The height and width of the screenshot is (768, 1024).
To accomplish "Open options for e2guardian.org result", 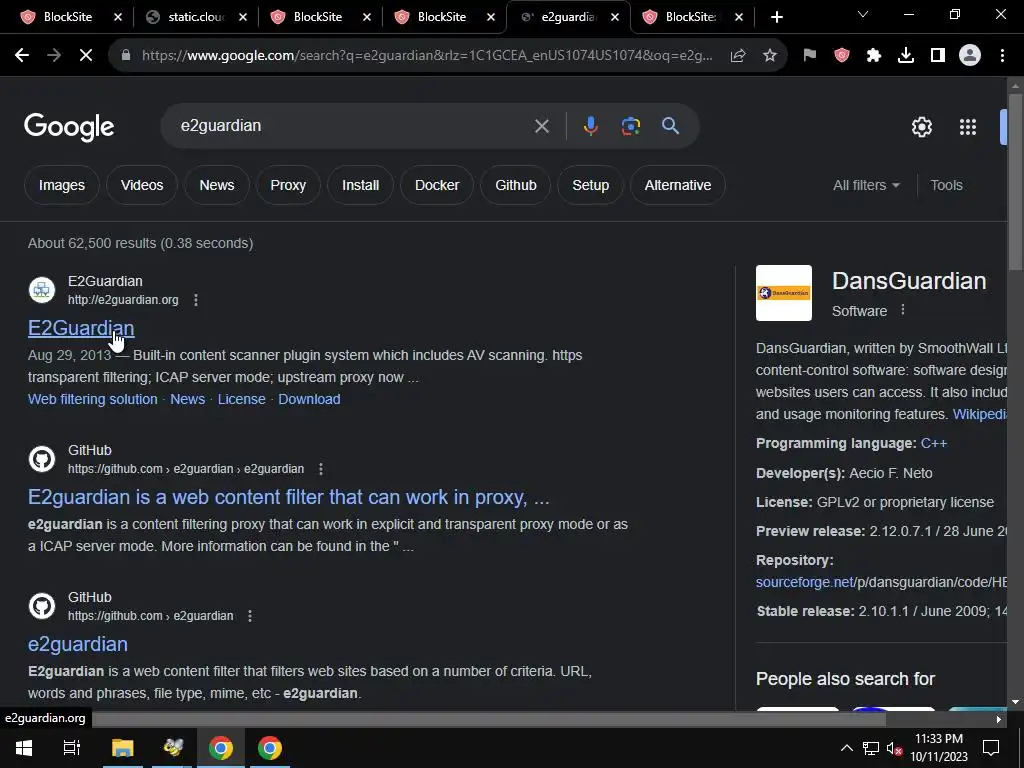I will [x=196, y=300].
